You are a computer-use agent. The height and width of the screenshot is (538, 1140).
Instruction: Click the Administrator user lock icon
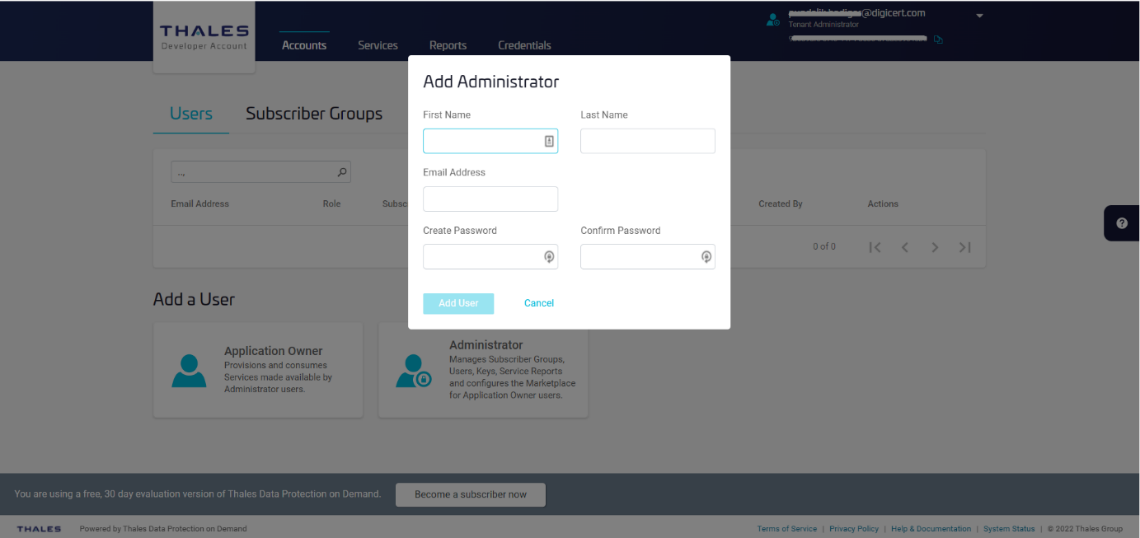click(413, 370)
